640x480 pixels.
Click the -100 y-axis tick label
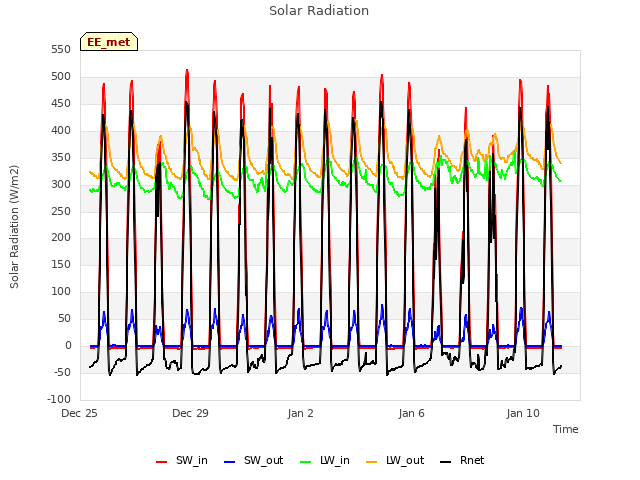click(x=59, y=399)
